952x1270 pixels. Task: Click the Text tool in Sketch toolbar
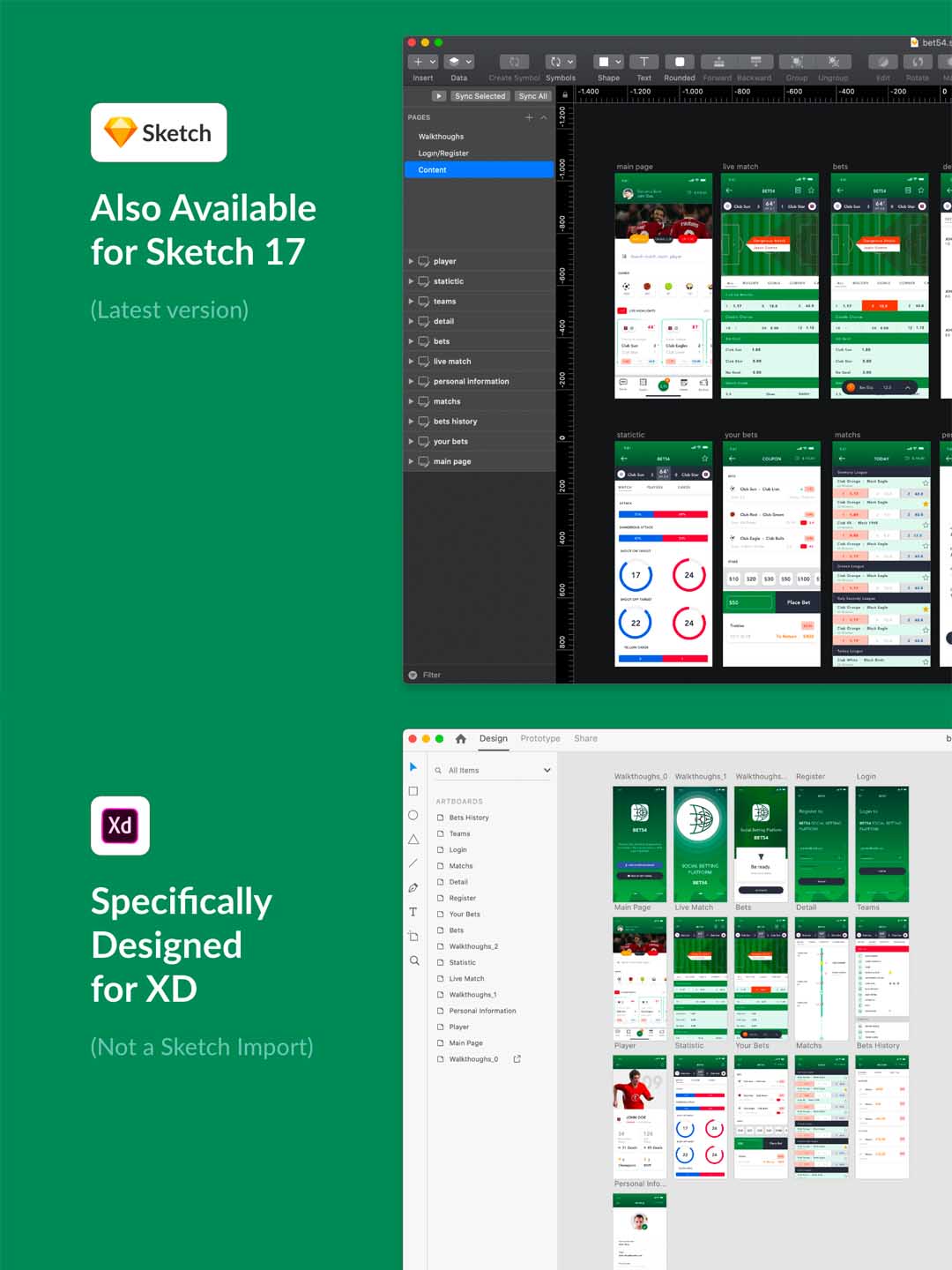coord(643,63)
